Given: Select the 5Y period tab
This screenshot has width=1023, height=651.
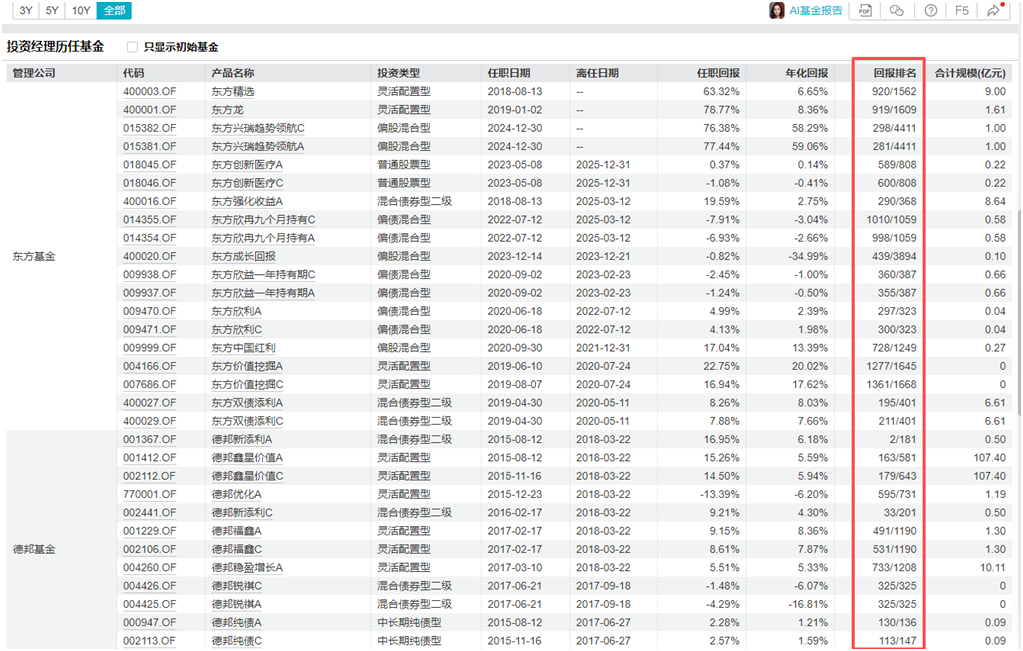Looking at the screenshot, I should tap(52, 10).
